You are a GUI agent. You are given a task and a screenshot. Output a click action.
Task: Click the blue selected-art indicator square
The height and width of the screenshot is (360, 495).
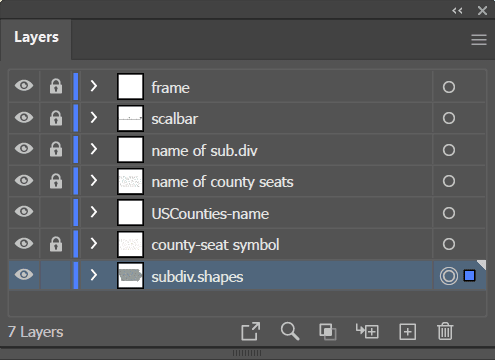click(469, 276)
